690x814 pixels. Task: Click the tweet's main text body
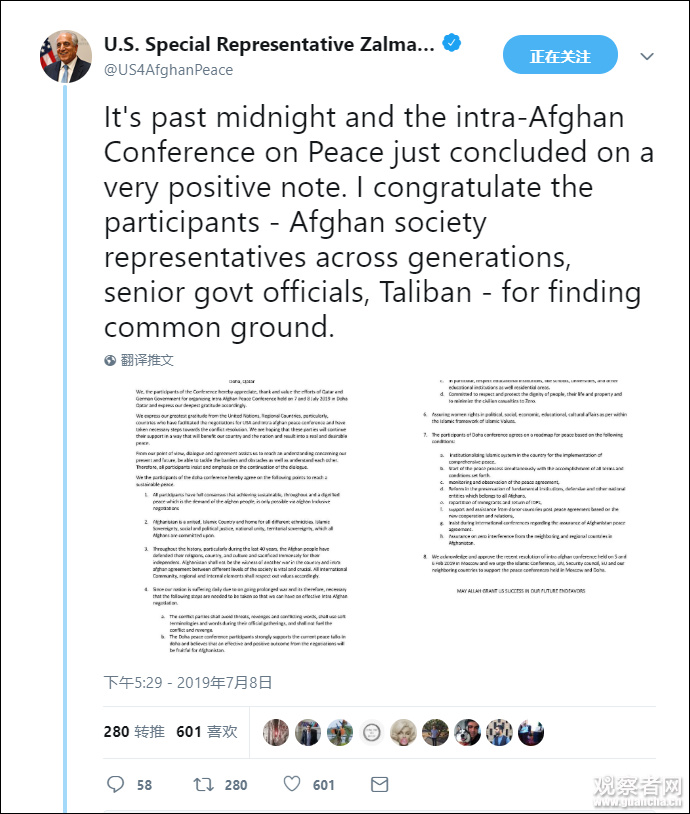point(380,222)
